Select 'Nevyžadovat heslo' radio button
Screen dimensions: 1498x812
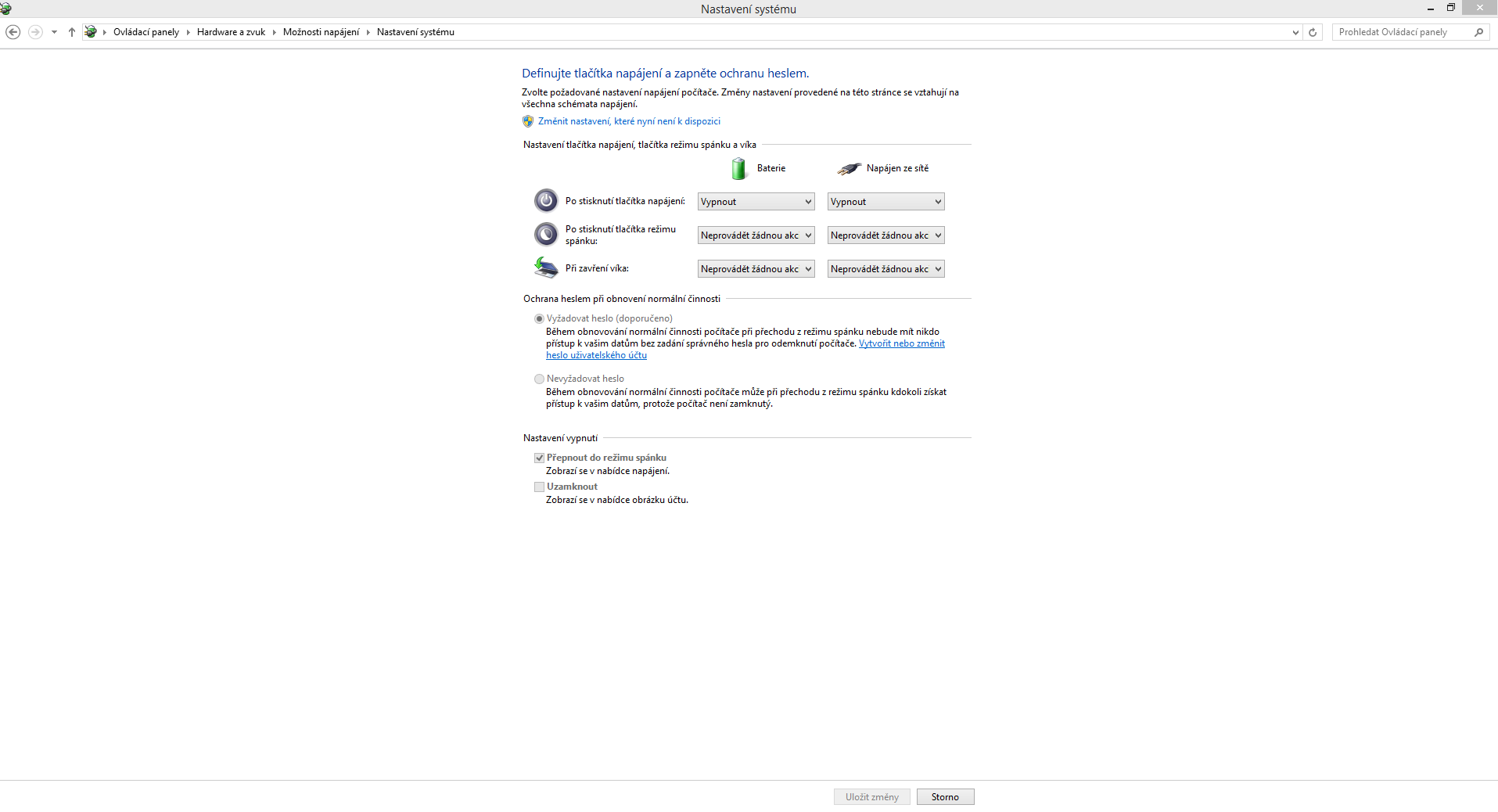[x=539, y=379]
